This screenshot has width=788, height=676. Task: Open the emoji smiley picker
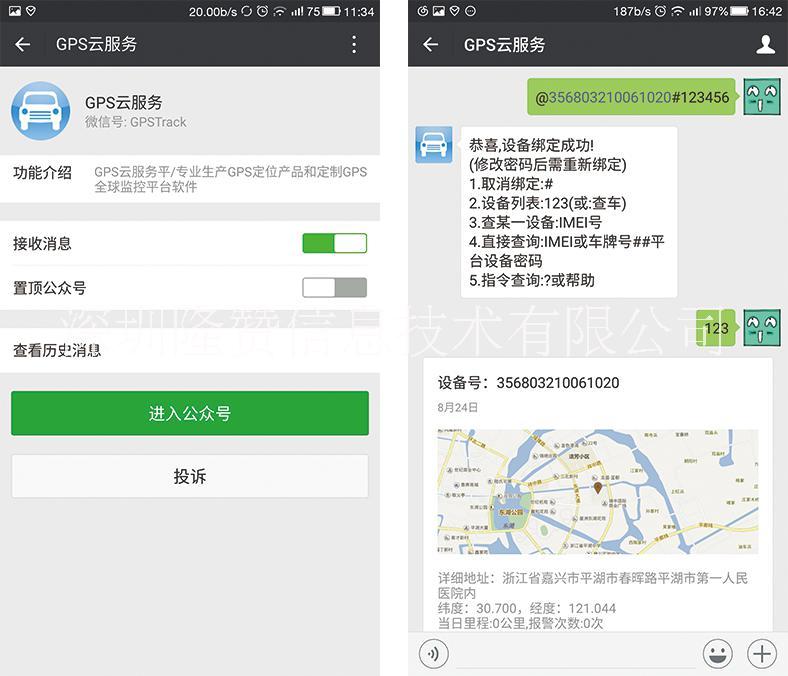pos(717,654)
